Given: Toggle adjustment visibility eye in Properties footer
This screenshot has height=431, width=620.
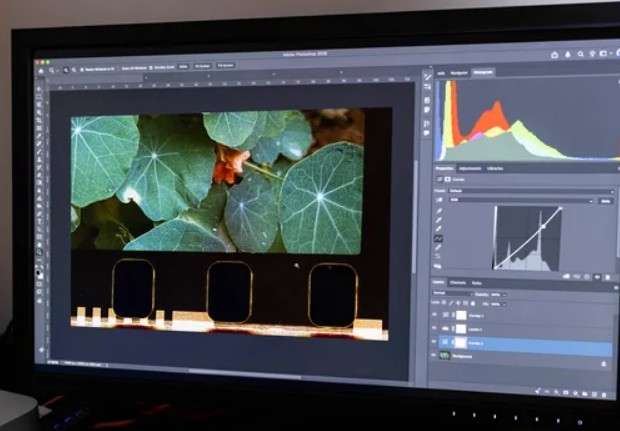Looking at the screenshot, I should coord(597,278).
